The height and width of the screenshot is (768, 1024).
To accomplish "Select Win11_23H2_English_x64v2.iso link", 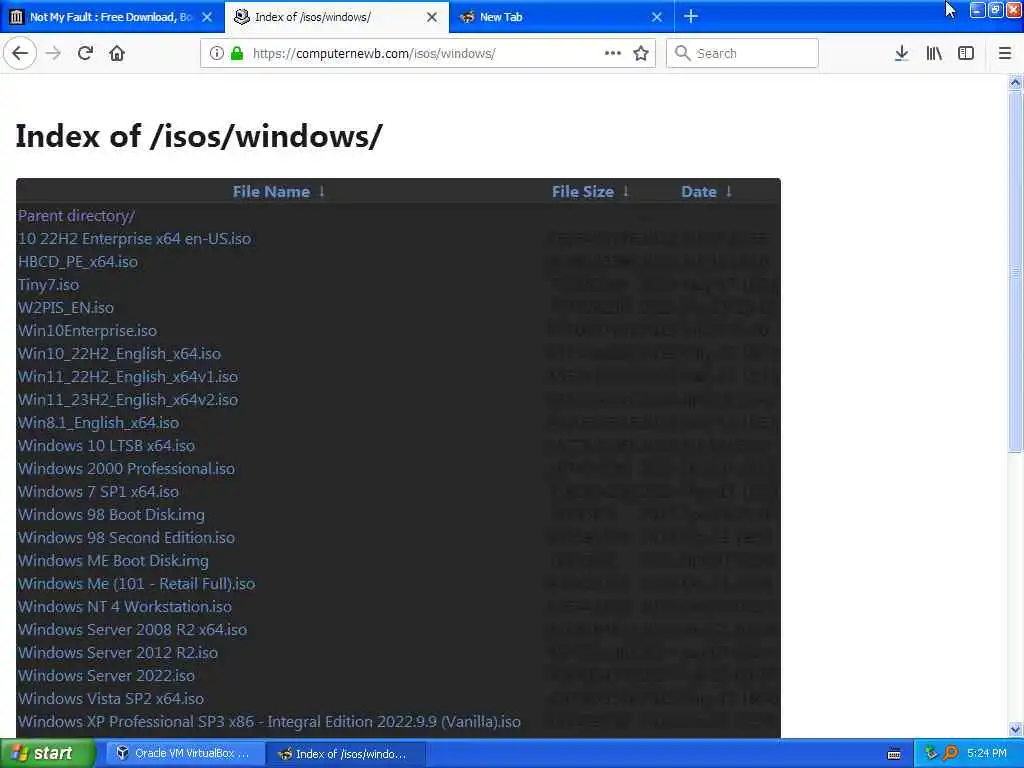I will coord(128,400).
